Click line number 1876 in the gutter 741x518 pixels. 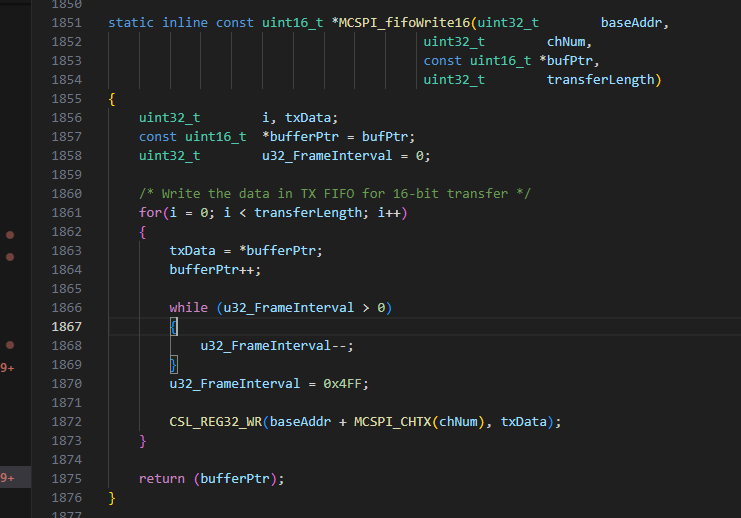tap(67, 498)
